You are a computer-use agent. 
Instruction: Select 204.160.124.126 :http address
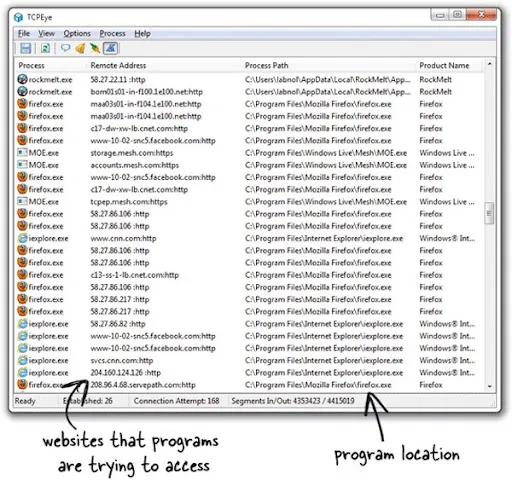[126, 373]
